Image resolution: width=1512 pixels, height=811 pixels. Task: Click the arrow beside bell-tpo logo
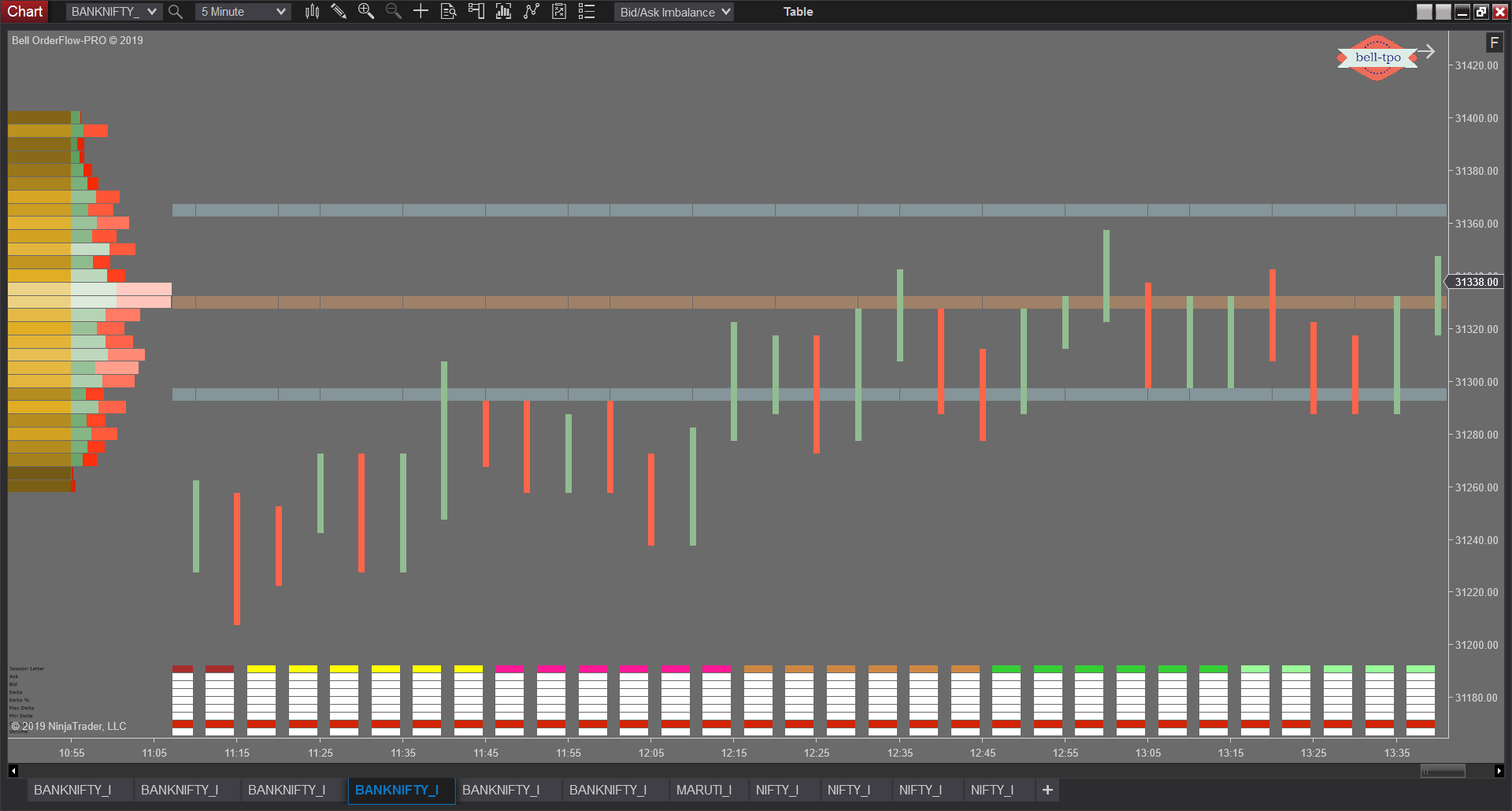[1427, 53]
